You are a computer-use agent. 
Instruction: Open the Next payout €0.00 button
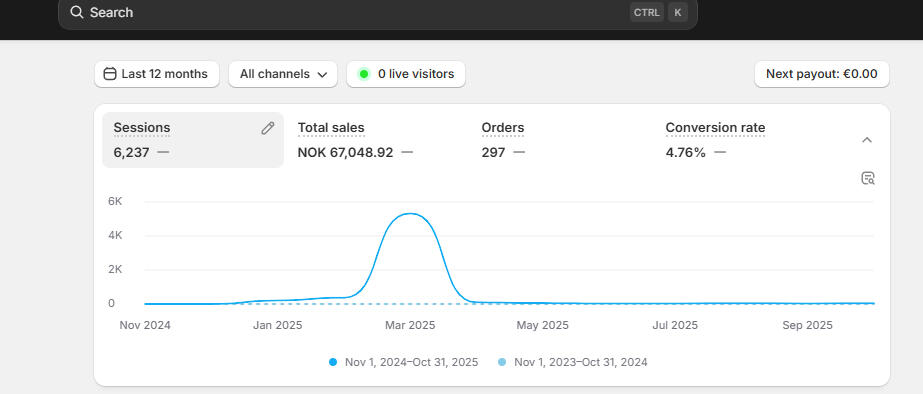[x=822, y=74]
